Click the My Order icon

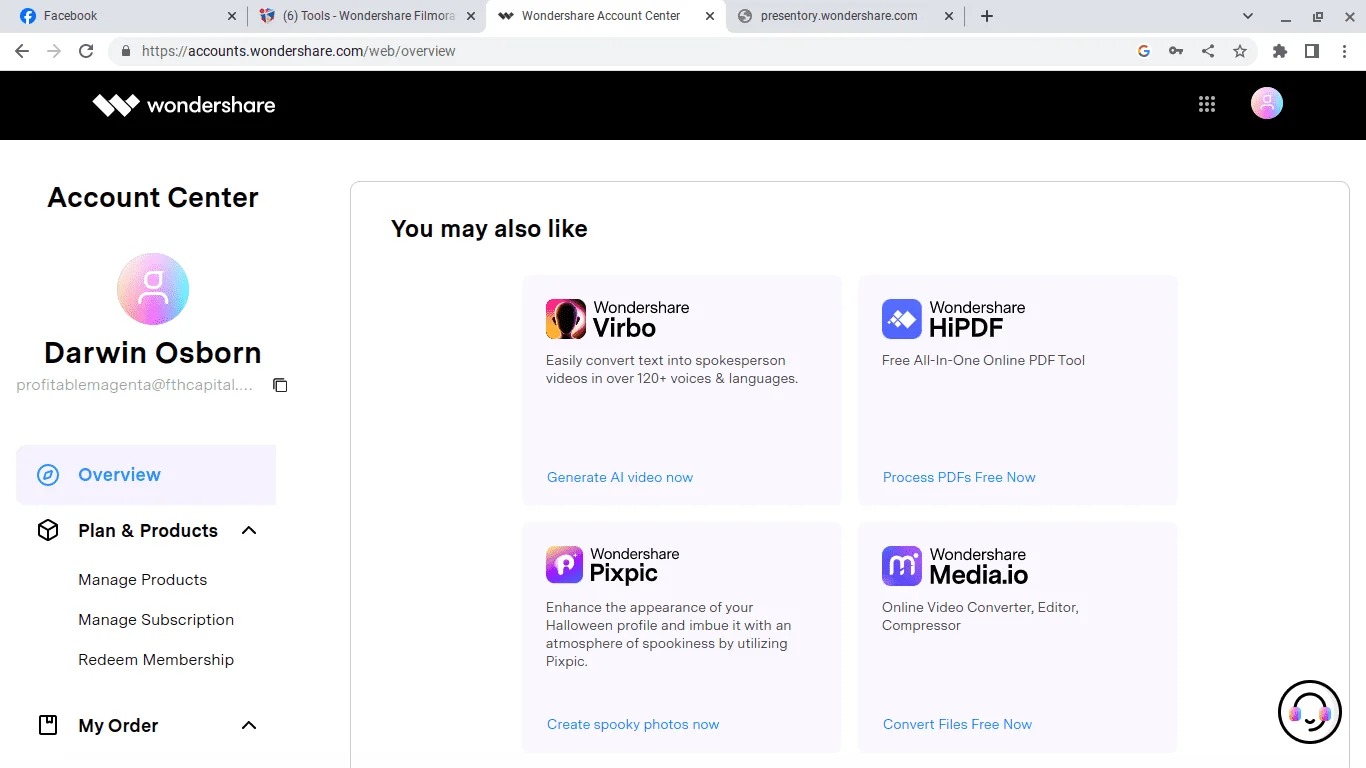48,725
